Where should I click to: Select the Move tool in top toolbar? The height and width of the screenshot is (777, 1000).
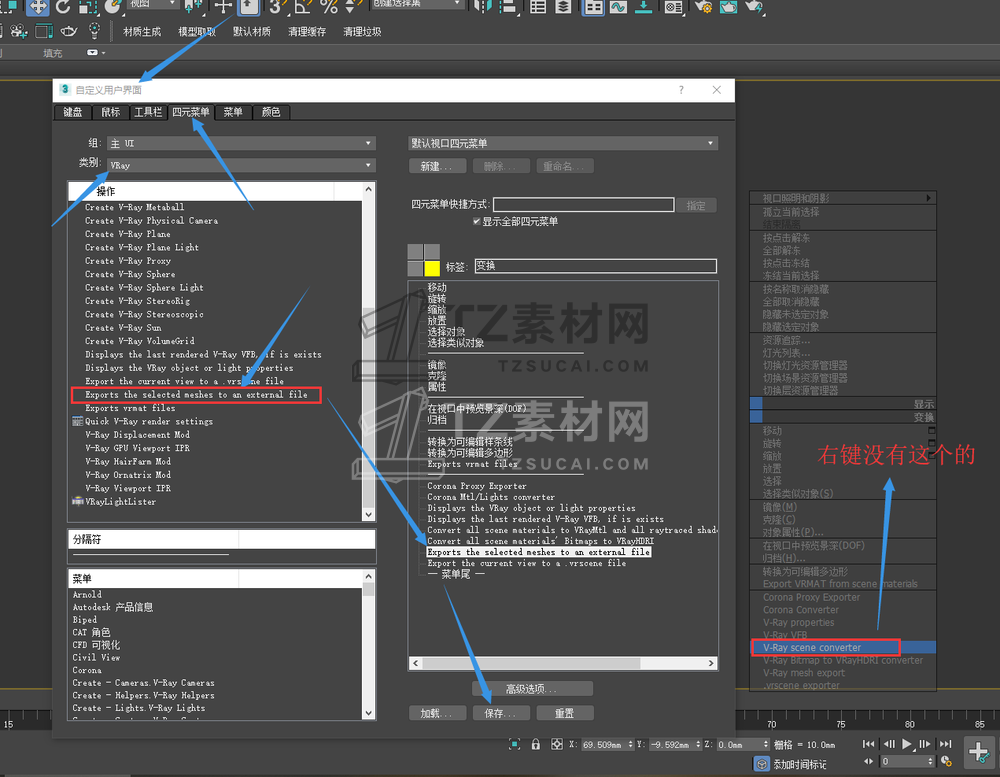tap(38, 7)
